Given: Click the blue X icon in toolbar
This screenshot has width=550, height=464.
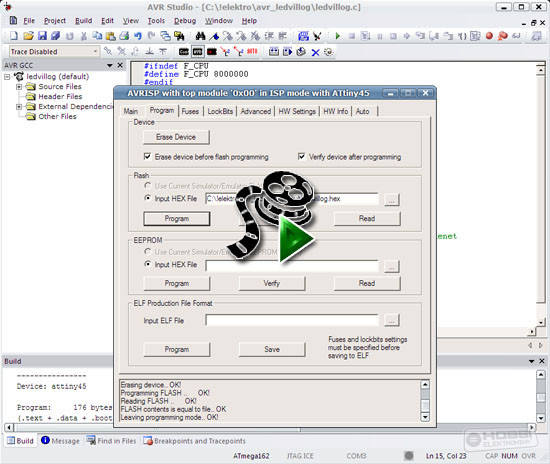Looking at the screenshot, I should coord(316,52).
